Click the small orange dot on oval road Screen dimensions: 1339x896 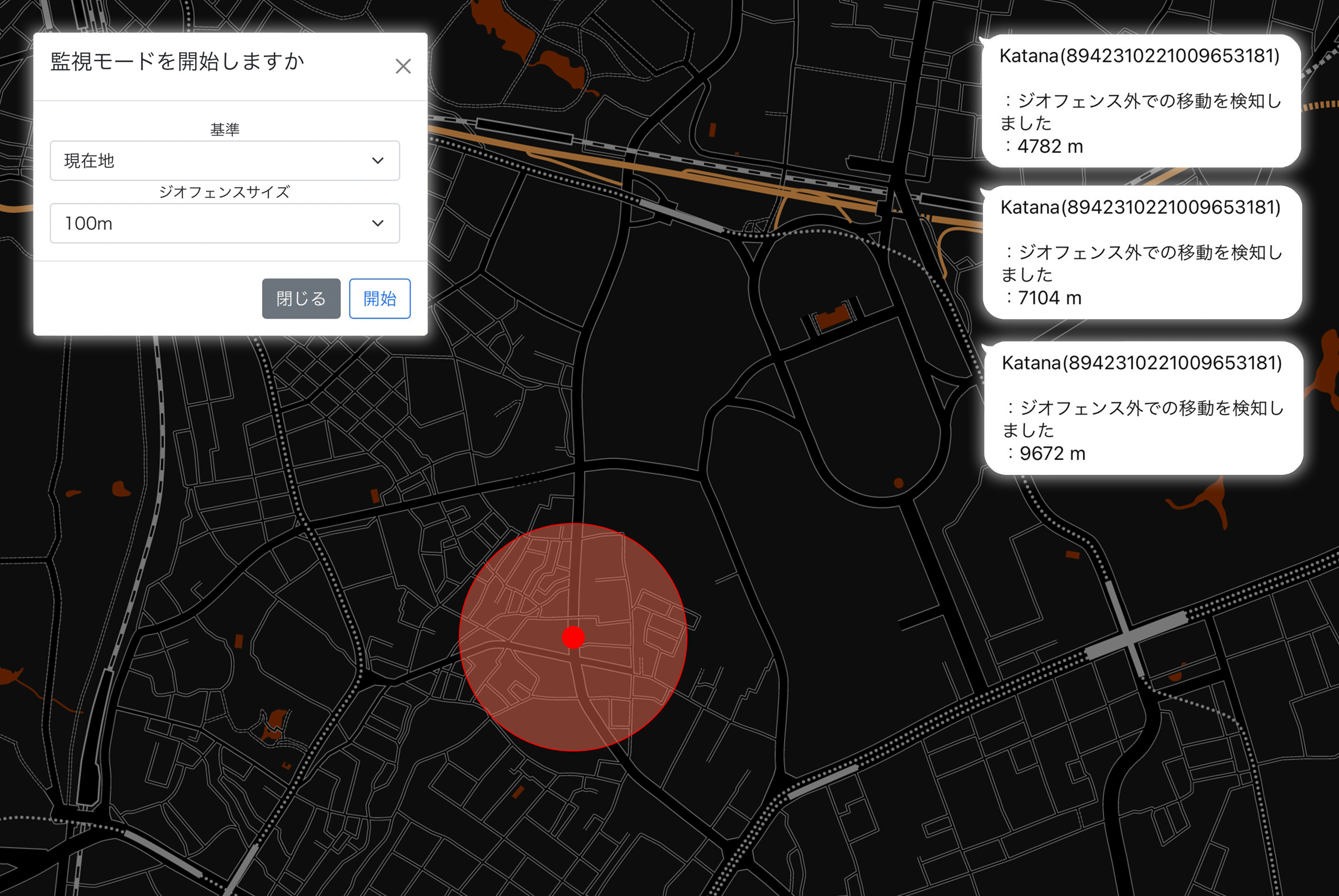click(898, 483)
